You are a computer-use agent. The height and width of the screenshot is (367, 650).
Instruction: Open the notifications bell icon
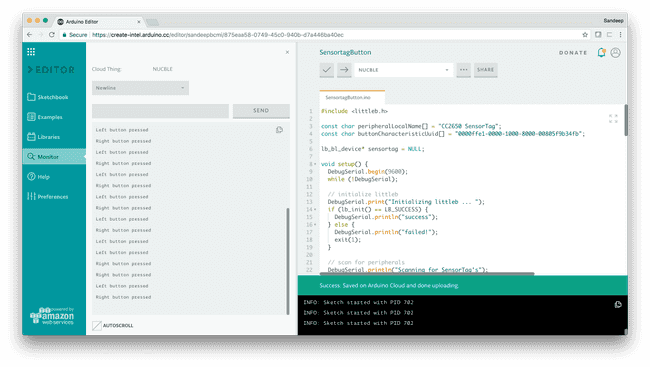601,53
